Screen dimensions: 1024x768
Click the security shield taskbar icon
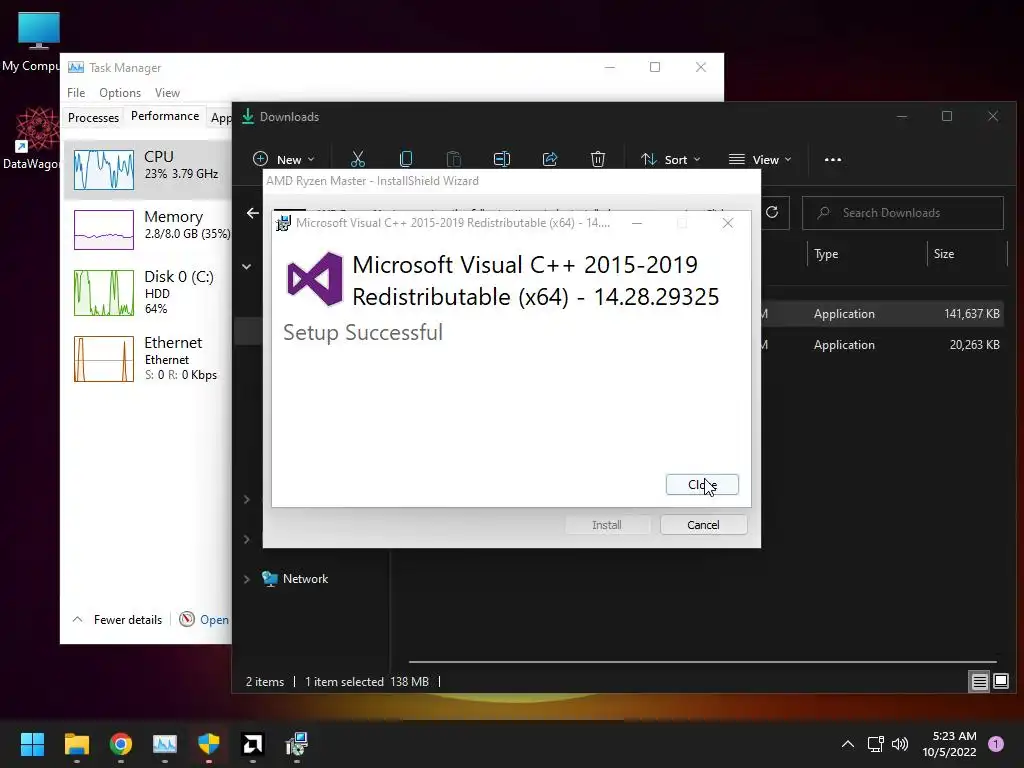pos(209,744)
